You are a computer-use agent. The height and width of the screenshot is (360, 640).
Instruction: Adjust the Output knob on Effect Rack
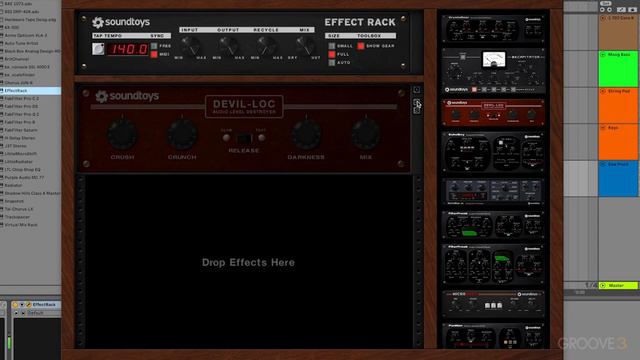click(x=228, y=45)
